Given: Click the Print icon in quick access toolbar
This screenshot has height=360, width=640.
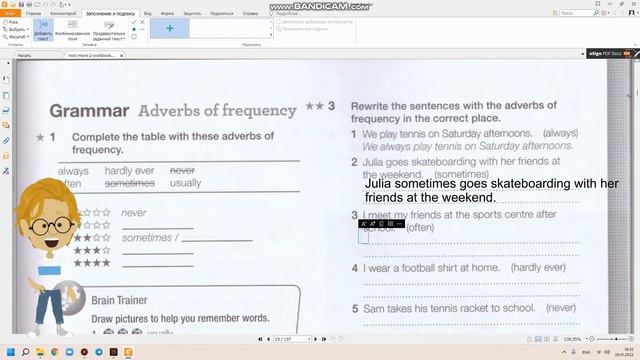Looking at the screenshot, I should click(29, 4).
